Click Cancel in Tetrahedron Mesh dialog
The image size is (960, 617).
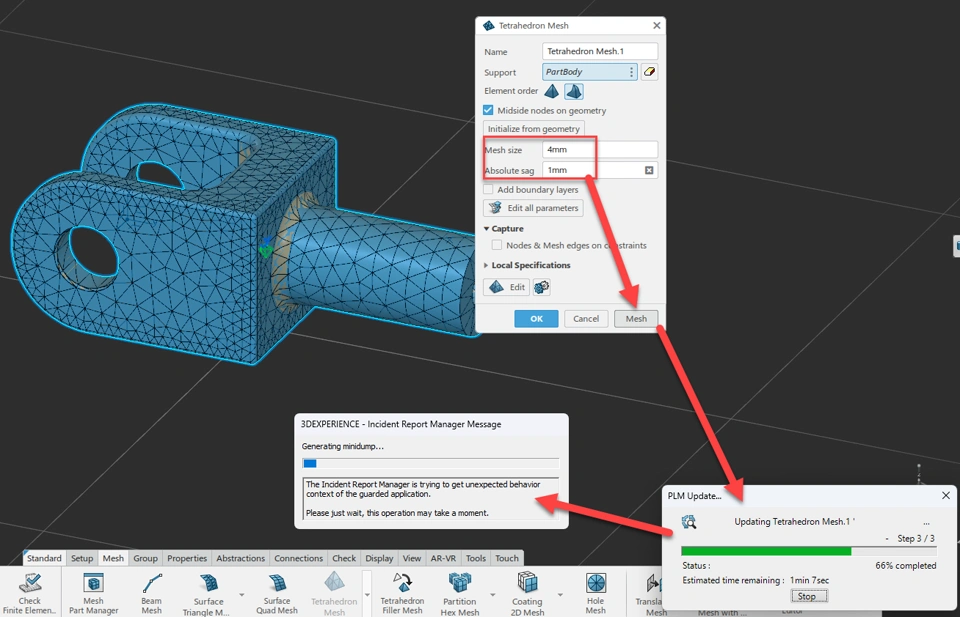586,319
